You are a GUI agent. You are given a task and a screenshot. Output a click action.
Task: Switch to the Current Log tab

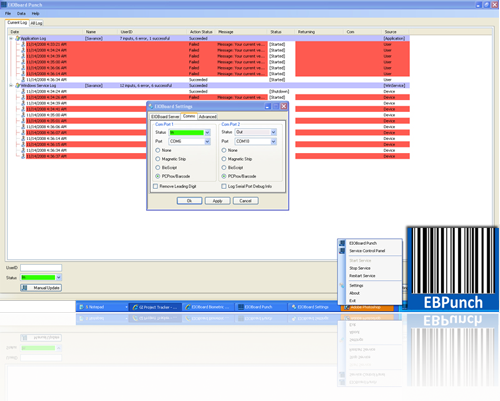tap(17, 22)
